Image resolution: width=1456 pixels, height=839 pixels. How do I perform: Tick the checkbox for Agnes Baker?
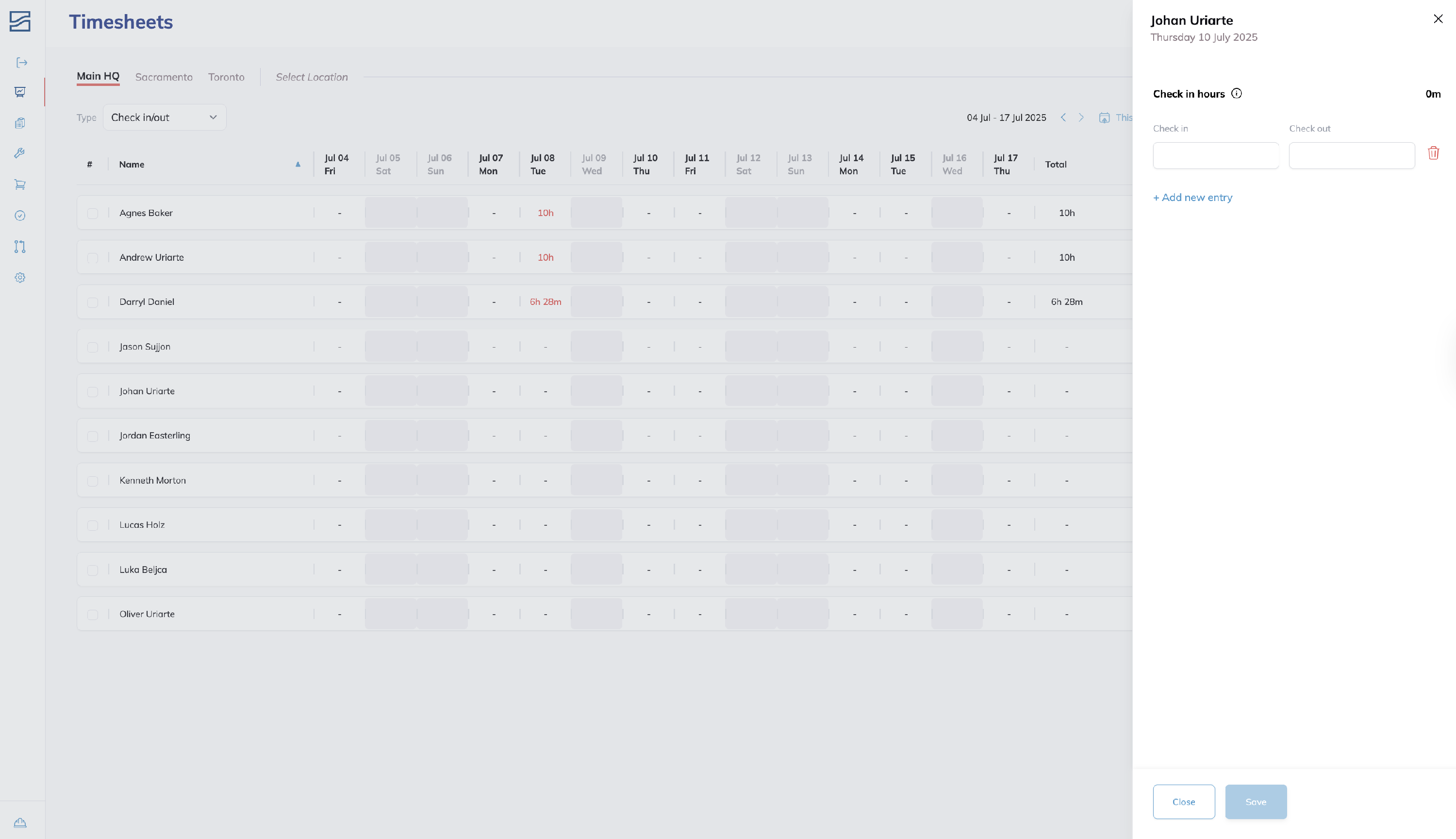tap(93, 213)
